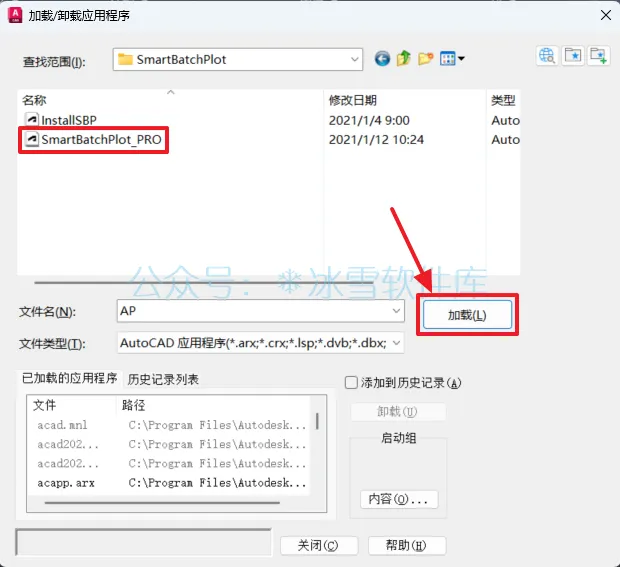Switch to 已加载的应用程序 tab

click(70, 378)
